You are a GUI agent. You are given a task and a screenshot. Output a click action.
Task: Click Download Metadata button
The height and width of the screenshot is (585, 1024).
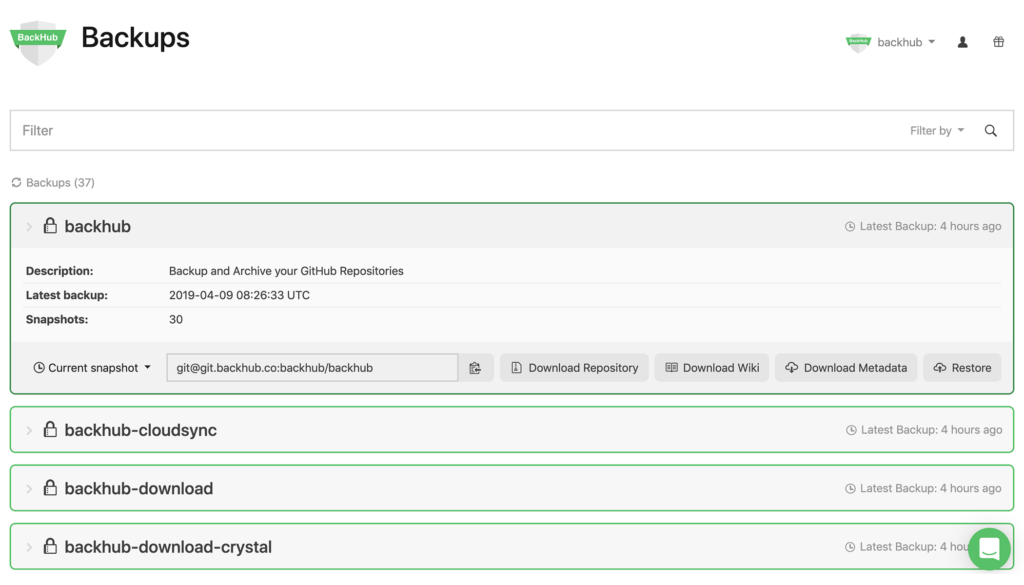coord(846,368)
